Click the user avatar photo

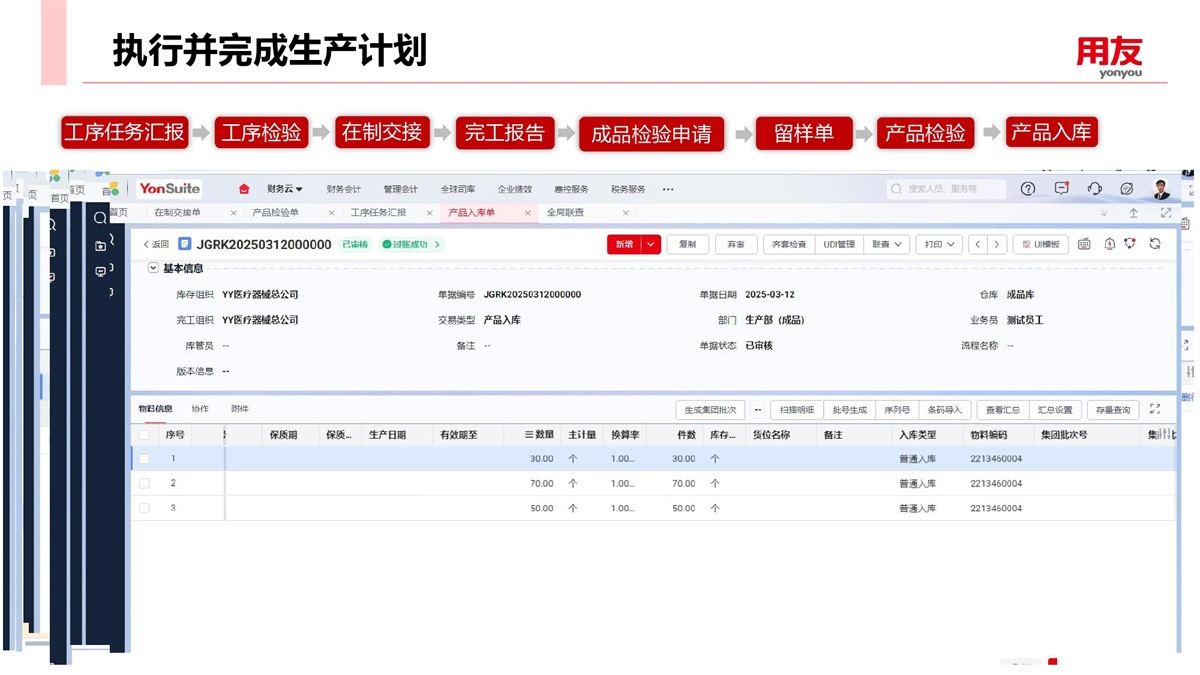[1161, 189]
